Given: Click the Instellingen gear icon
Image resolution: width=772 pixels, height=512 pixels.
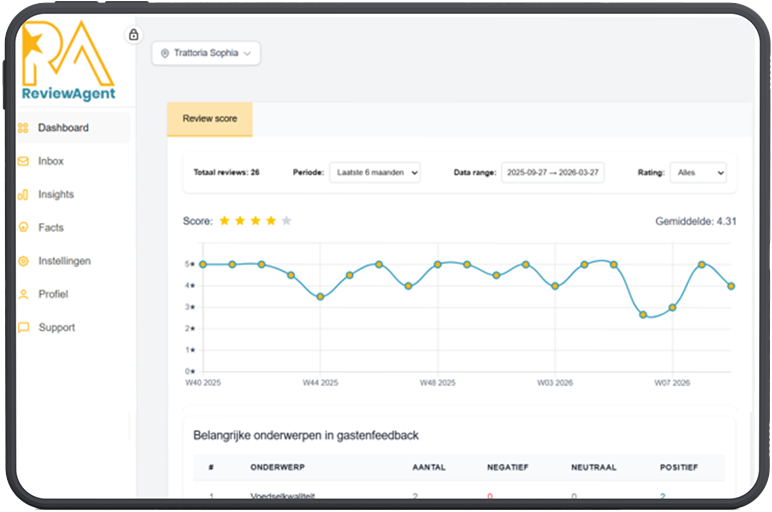Looking at the screenshot, I should [x=23, y=261].
